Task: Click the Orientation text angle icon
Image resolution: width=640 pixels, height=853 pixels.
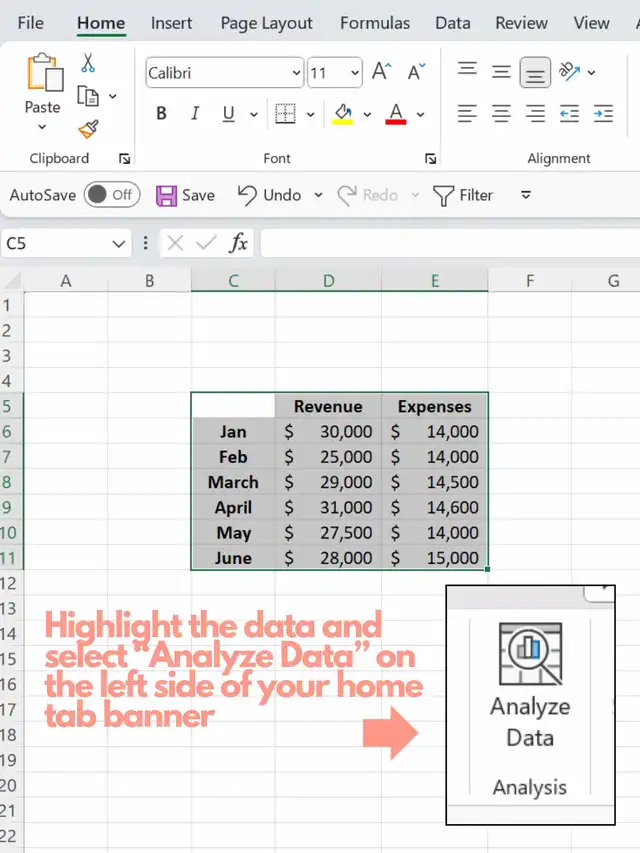Action: point(570,71)
